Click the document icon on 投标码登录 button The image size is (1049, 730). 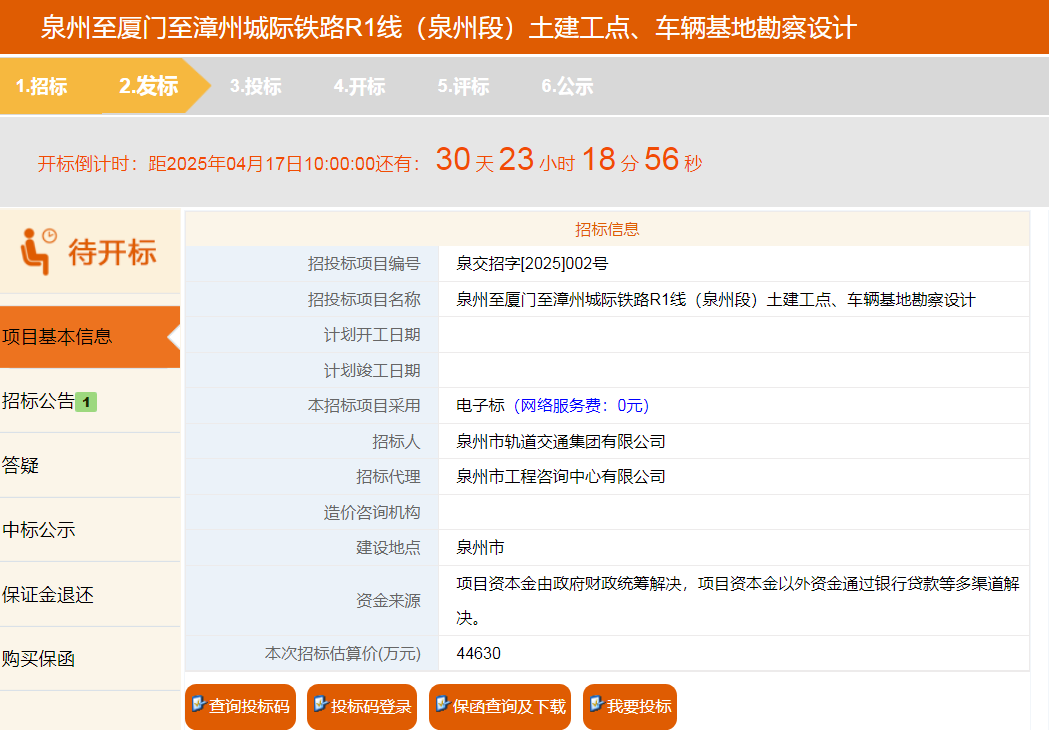point(320,704)
